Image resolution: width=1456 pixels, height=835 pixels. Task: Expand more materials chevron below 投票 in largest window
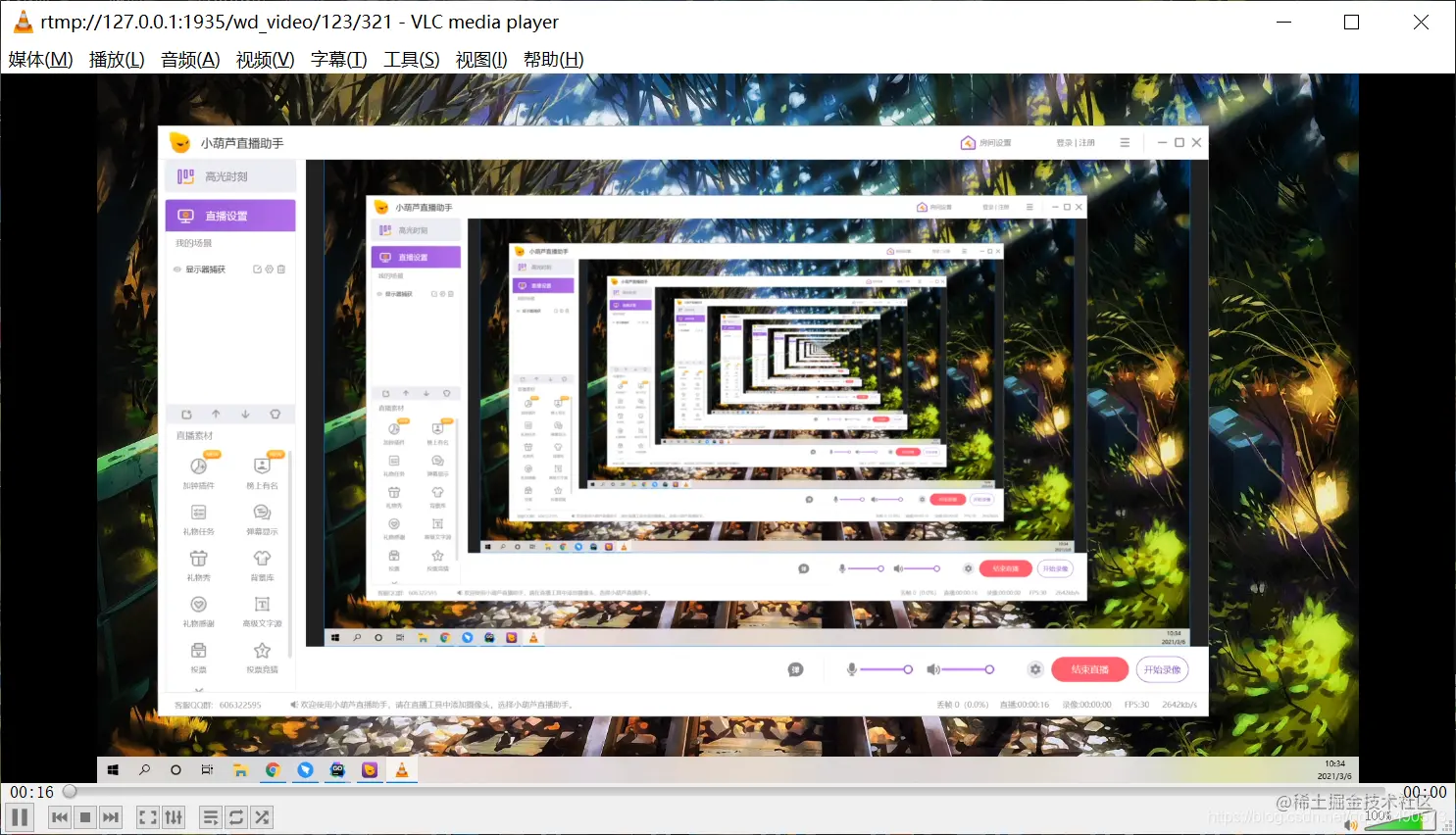point(199,689)
